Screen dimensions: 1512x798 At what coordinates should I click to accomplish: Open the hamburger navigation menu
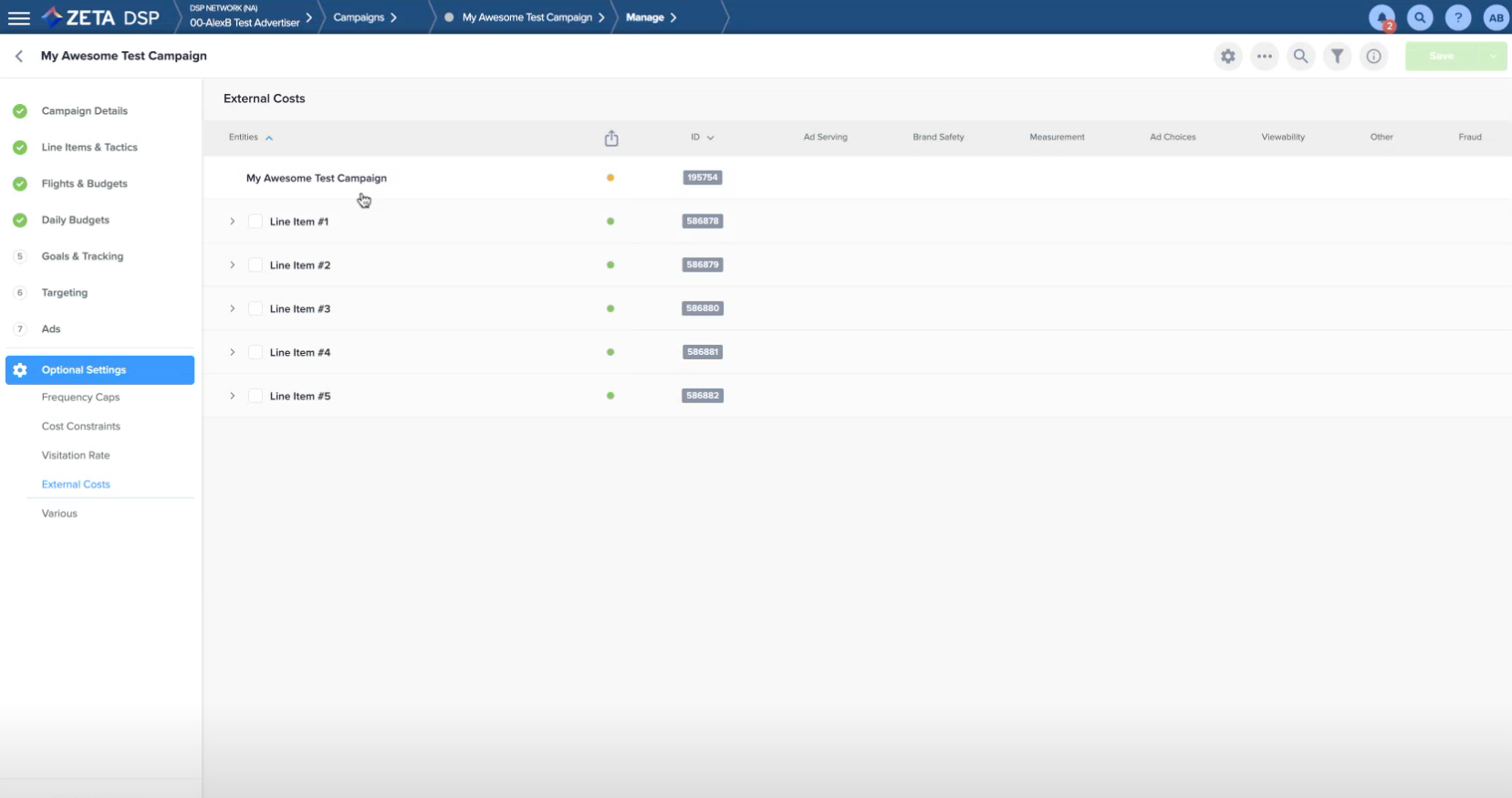tap(18, 17)
